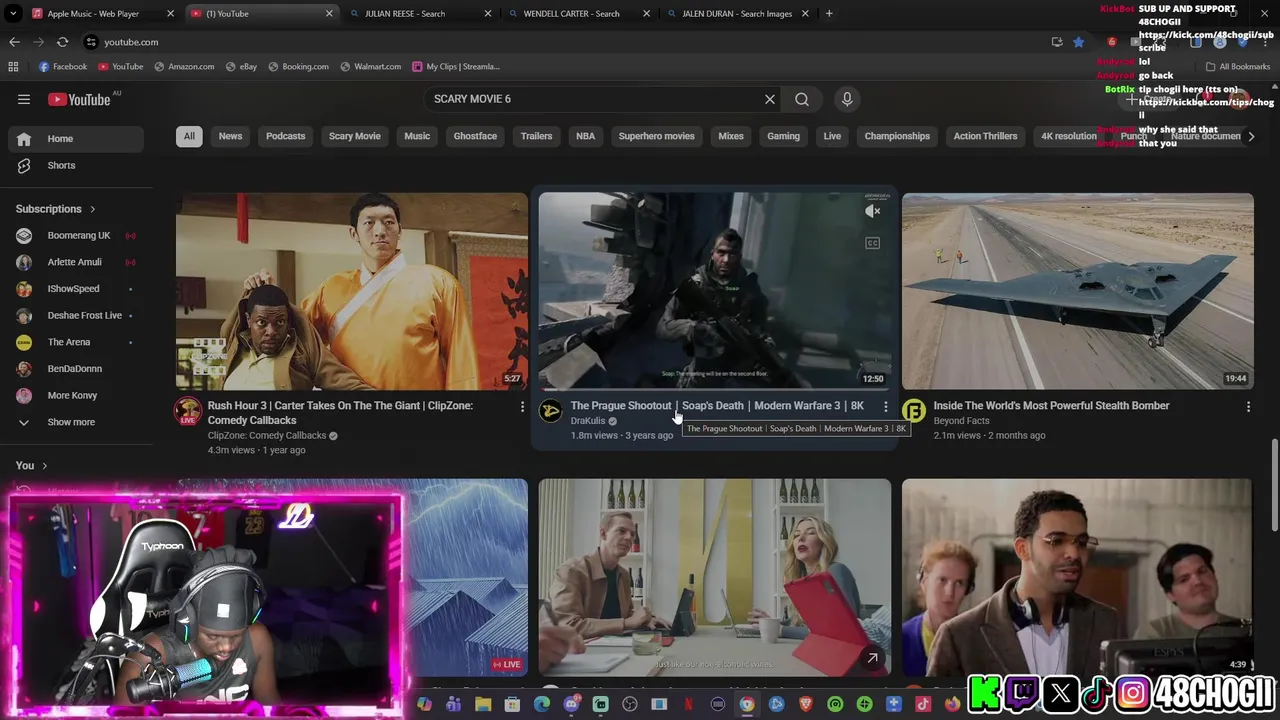View site information icon beside youtube.com
Image resolution: width=1280 pixels, height=720 pixels.
click(91, 42)
